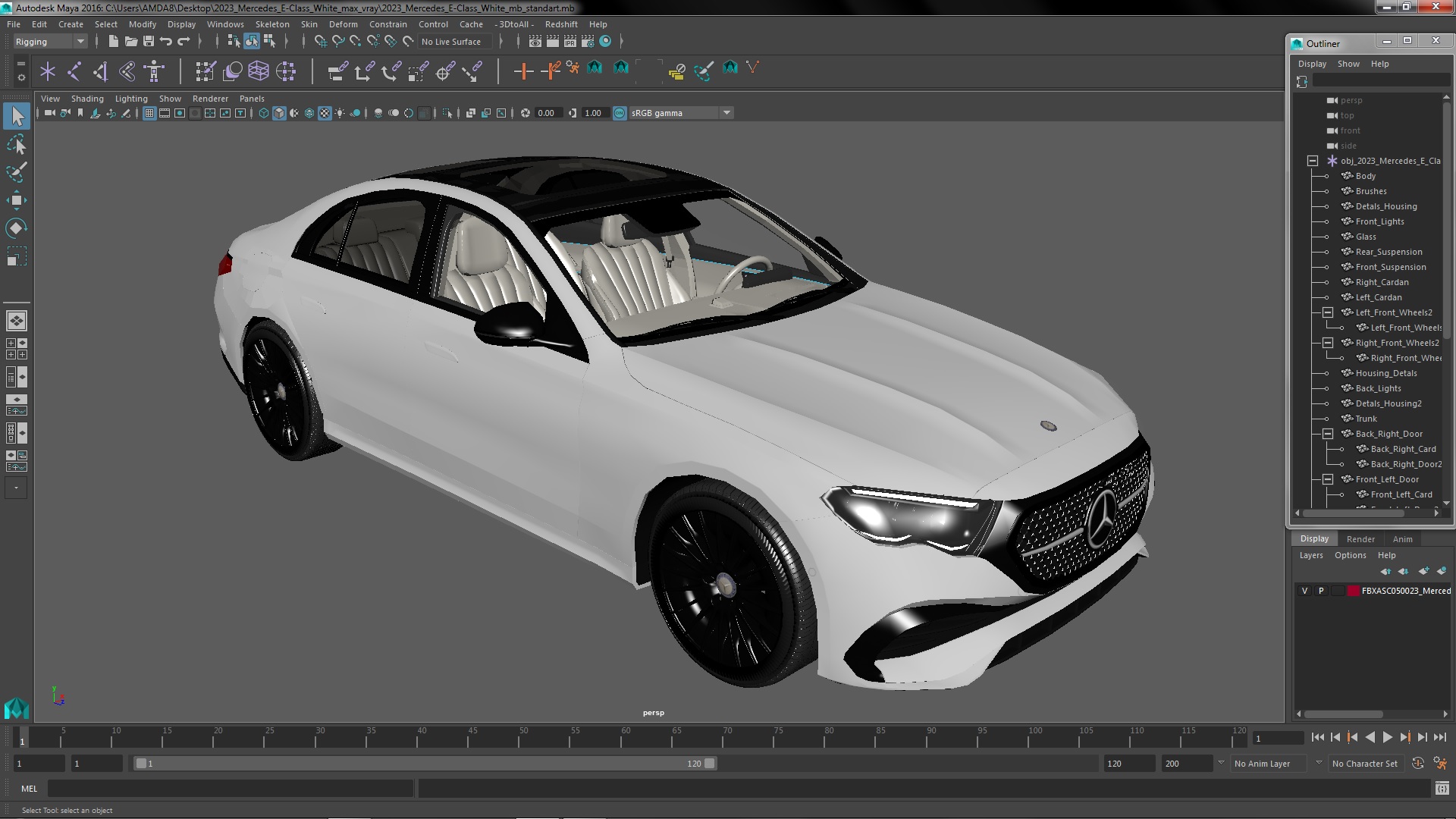Open Render View clapperboard icon
1456x819 pixels.
click(x=535, y=41)
